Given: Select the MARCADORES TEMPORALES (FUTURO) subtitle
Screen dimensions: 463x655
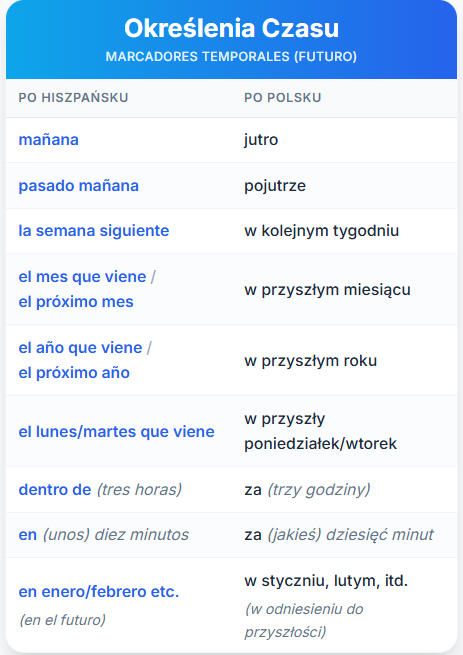Looking at the screenshot, I should pyautogui.click(x=231, y=56).
